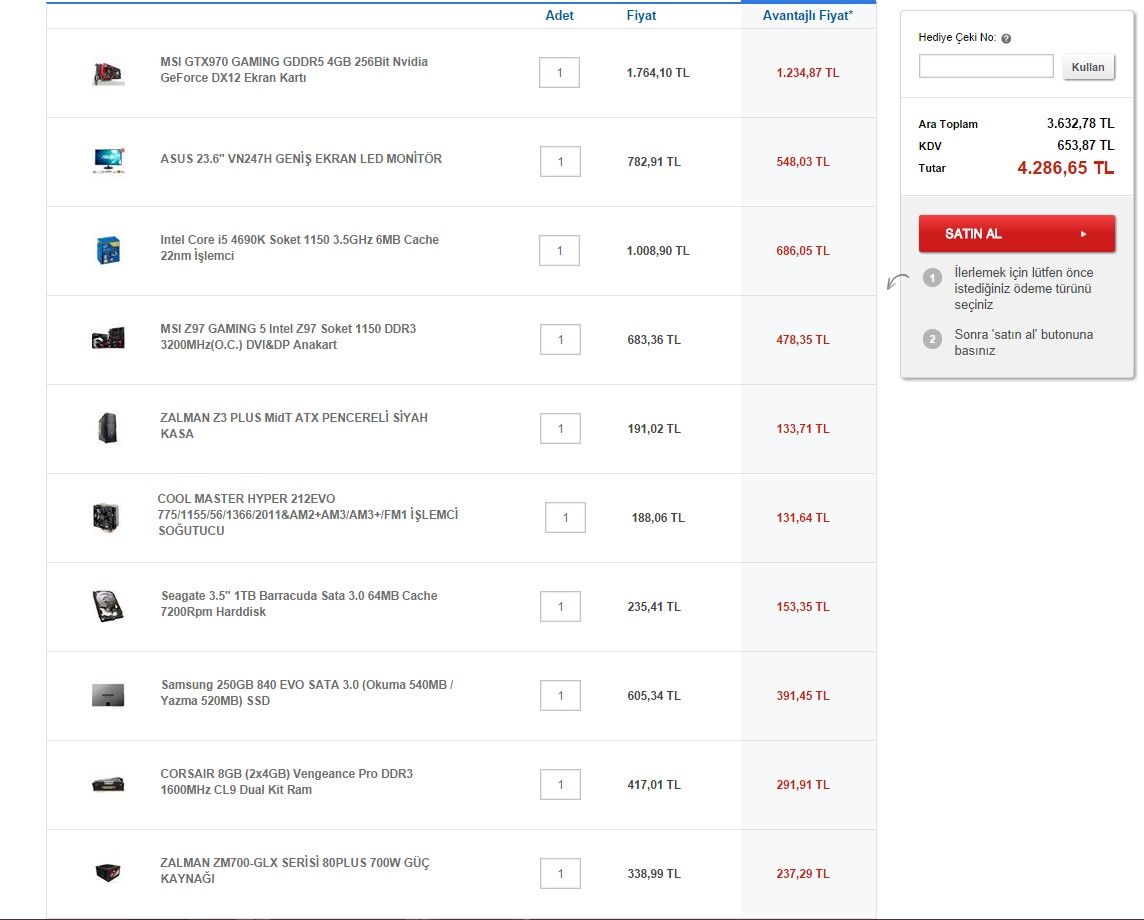Screen dimensions: 1144x920
Task: Open the Seagate 1TB Barracuda Harddisk link
Action: 299,604
